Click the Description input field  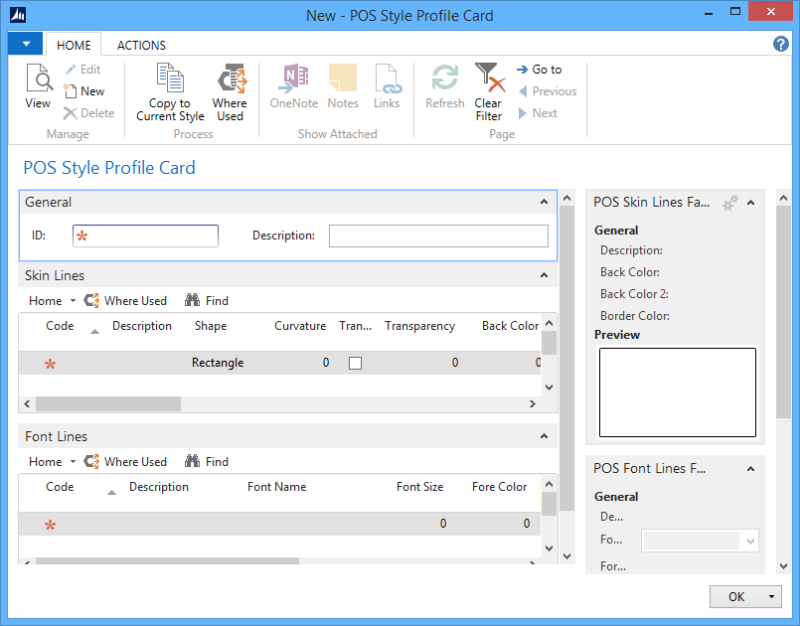point(438,236)
